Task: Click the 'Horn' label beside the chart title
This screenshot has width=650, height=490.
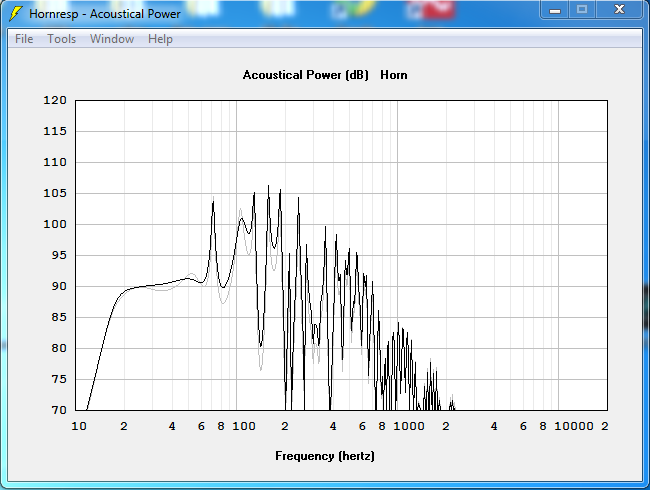Action: 394,75
